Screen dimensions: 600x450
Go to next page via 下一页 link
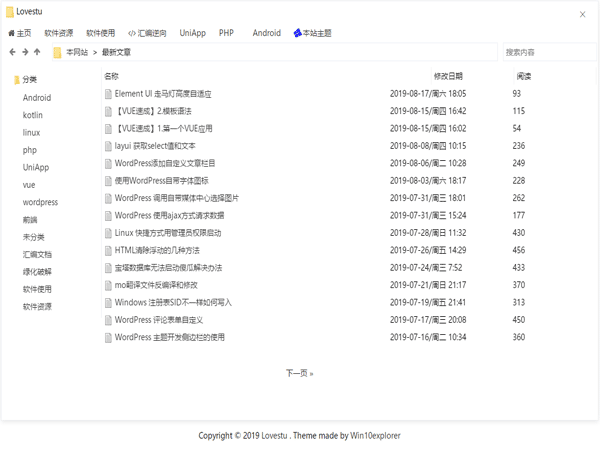pos(299,373)
